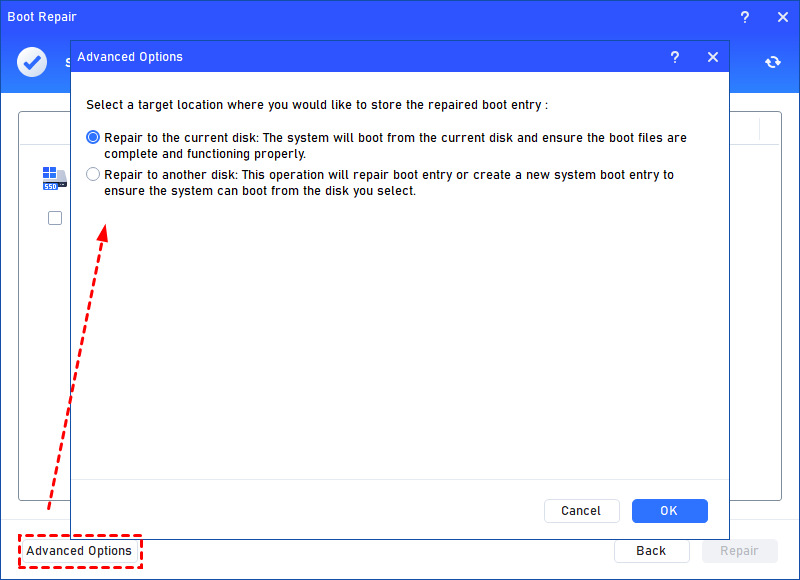Click the greyed-out Repair button
The image size is (800, 580).
tap(740, 551)
